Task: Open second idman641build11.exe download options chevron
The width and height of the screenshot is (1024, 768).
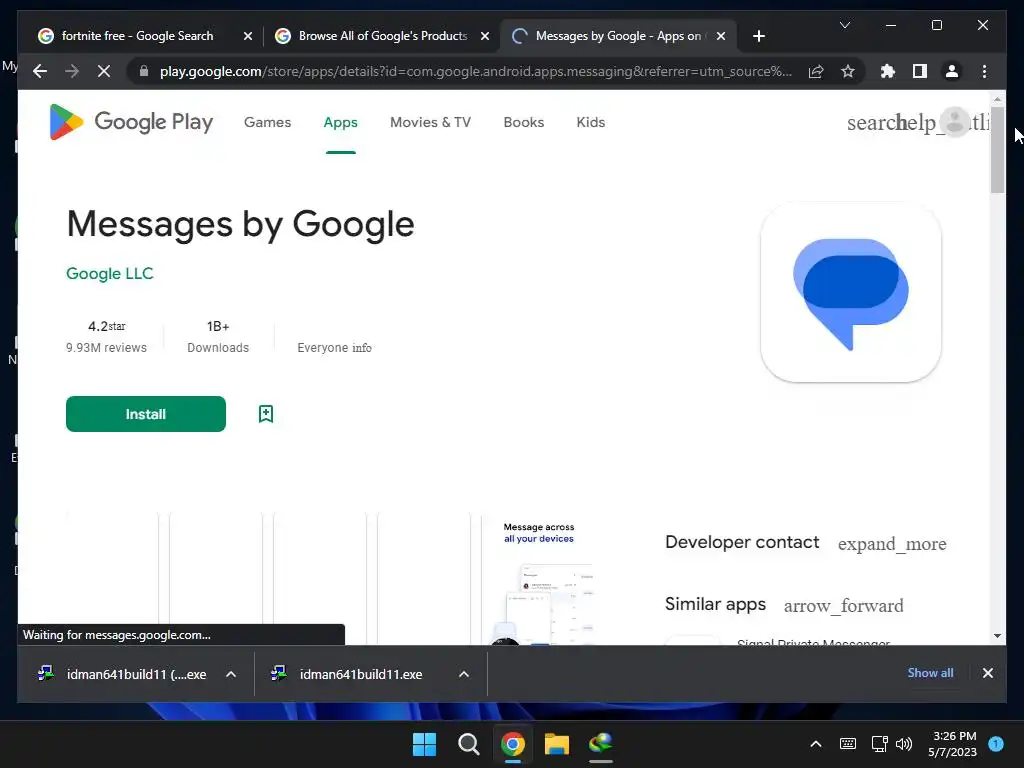Action: click(x=464, y=674)
